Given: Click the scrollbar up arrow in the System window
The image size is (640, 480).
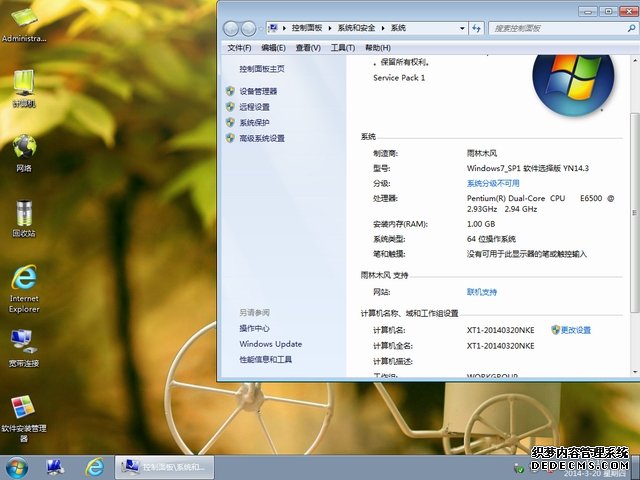Looking at the screenshot, I should pyautogui.click(x=635, y=60).
